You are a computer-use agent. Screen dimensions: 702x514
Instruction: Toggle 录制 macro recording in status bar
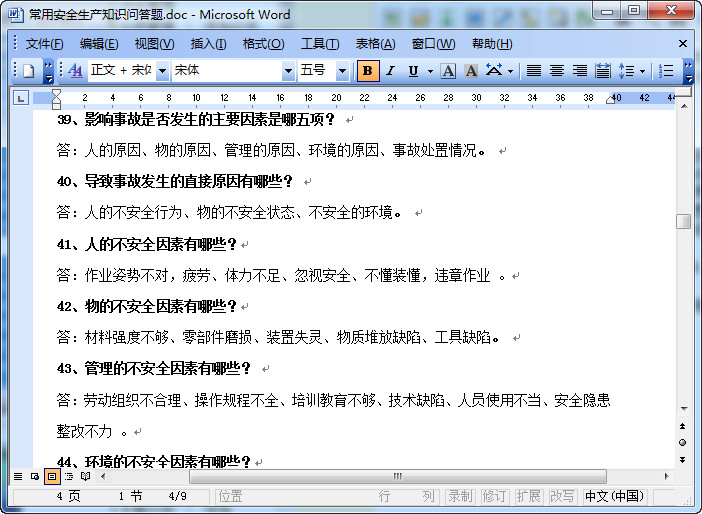coord(461,496)
